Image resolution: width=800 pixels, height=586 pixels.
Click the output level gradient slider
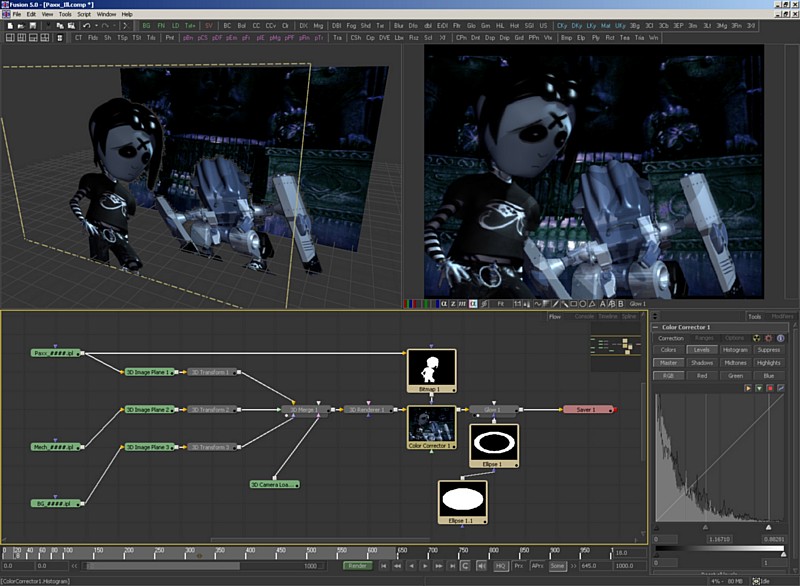click(719, 549)
